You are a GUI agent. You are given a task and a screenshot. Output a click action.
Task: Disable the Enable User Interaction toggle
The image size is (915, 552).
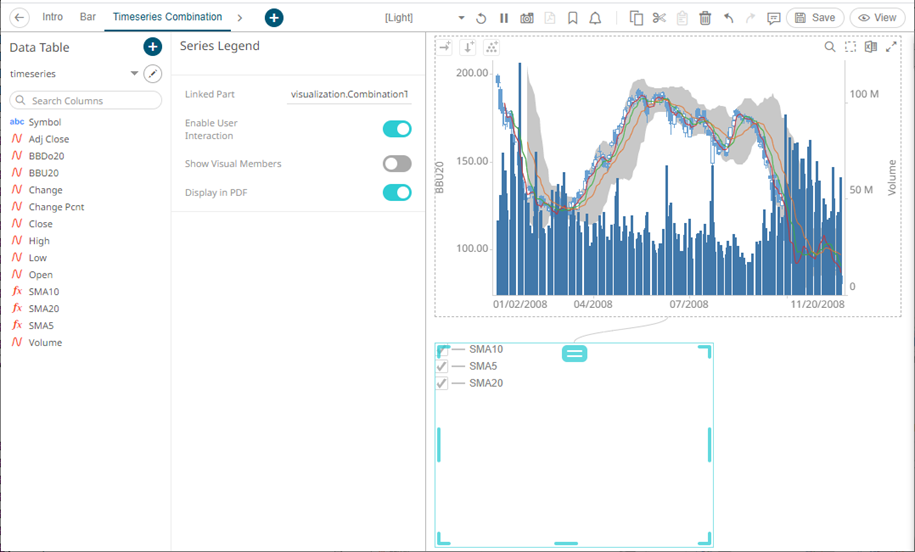397,129
